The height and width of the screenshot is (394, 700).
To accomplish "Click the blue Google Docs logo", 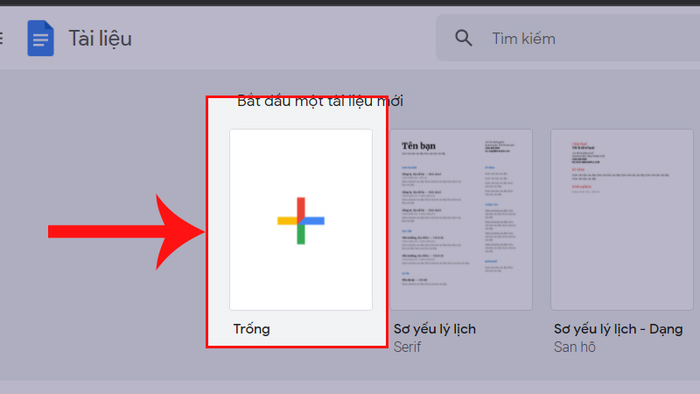I will click(41, 38).
